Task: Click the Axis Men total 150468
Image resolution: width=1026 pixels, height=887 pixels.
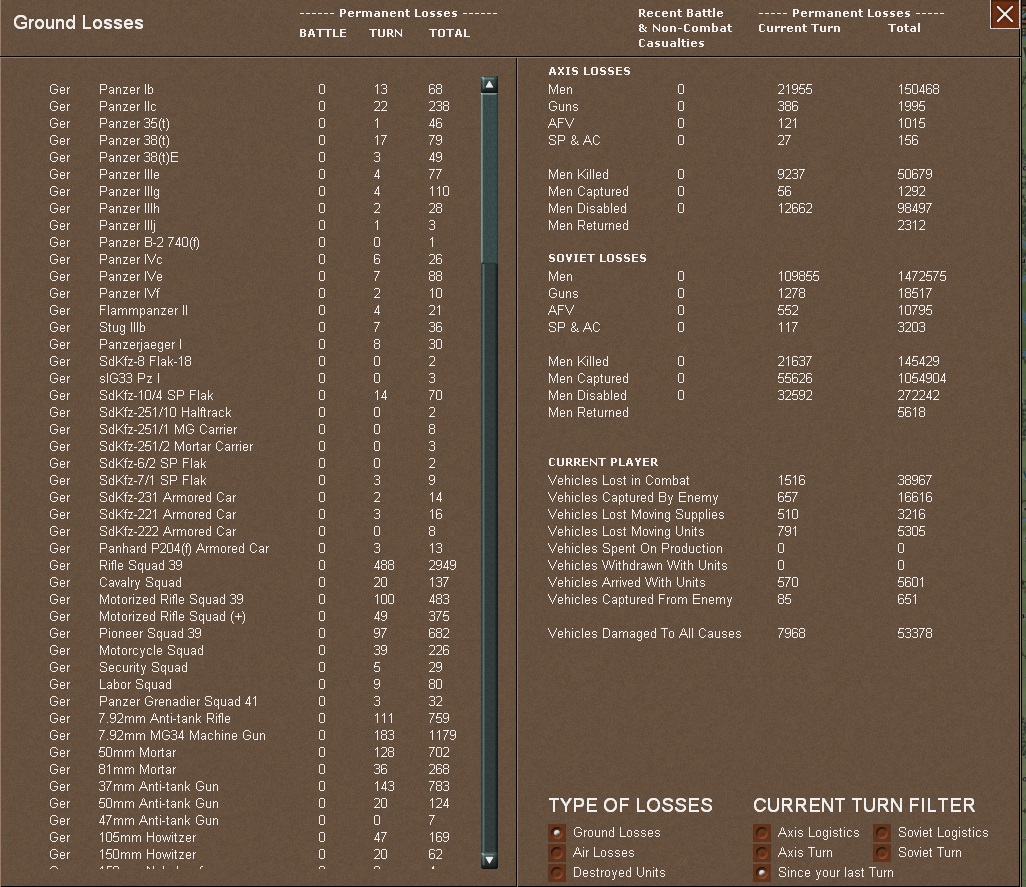Action: click(x=918, y=90)
